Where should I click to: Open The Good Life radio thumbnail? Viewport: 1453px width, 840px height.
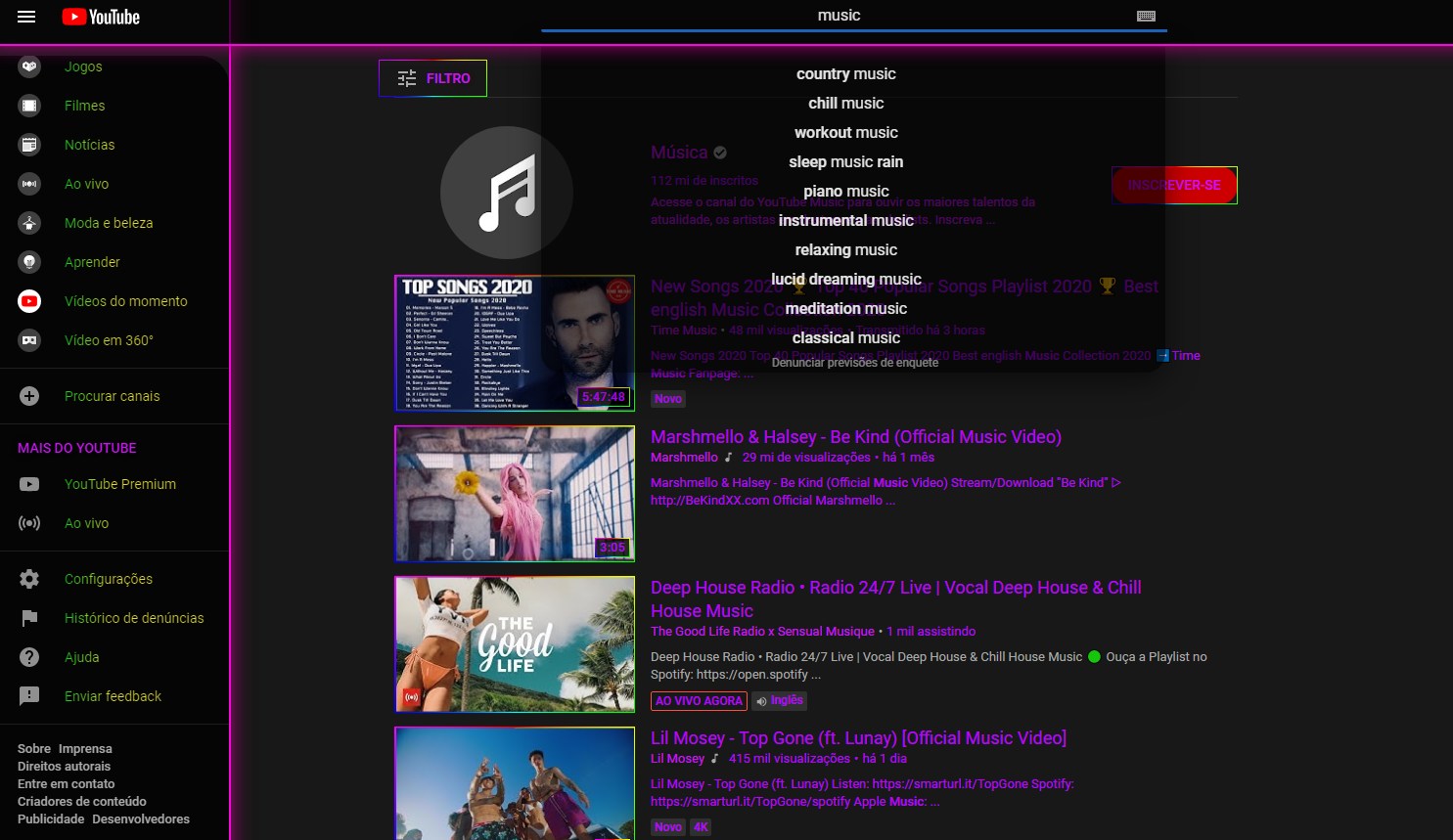click(515, 644)
